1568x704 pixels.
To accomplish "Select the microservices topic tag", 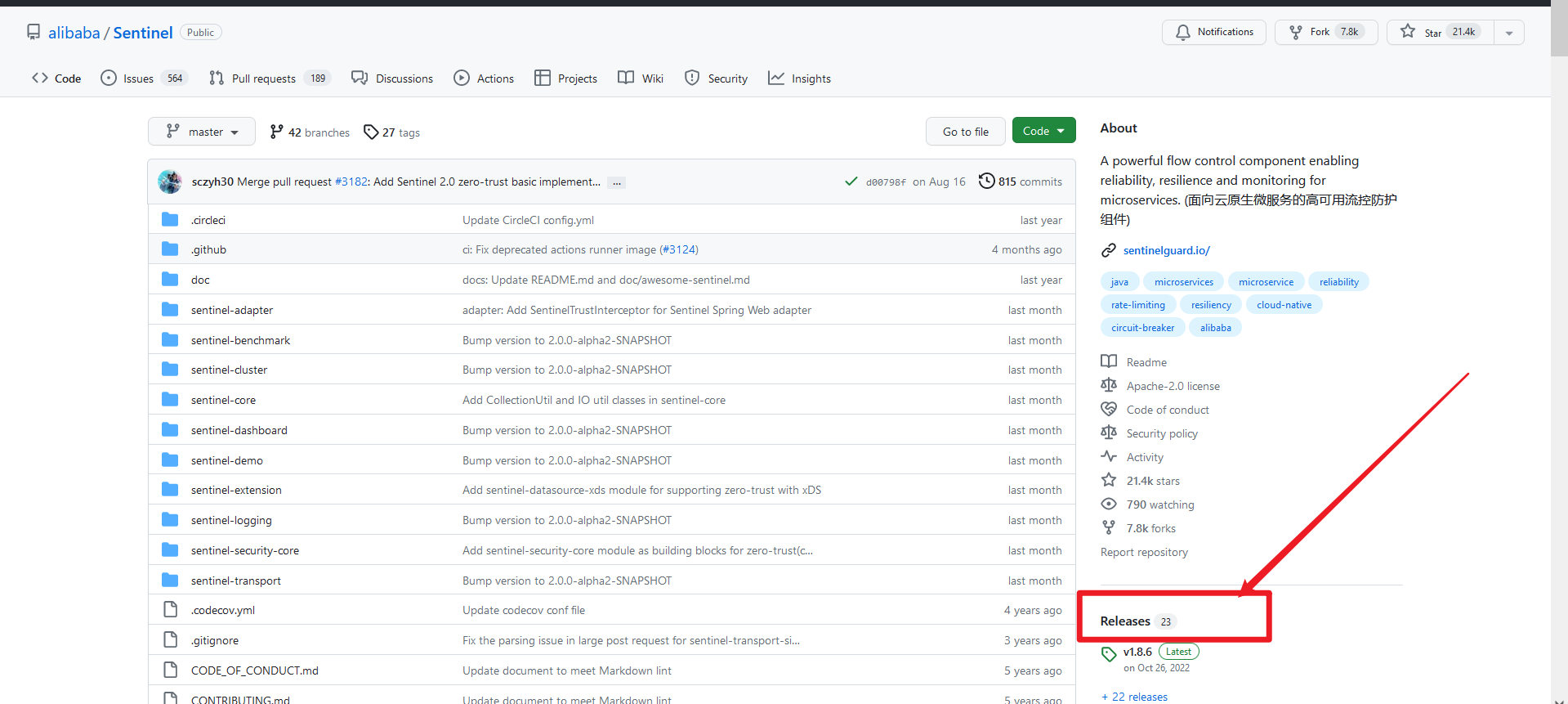I will pos(1184,282).
